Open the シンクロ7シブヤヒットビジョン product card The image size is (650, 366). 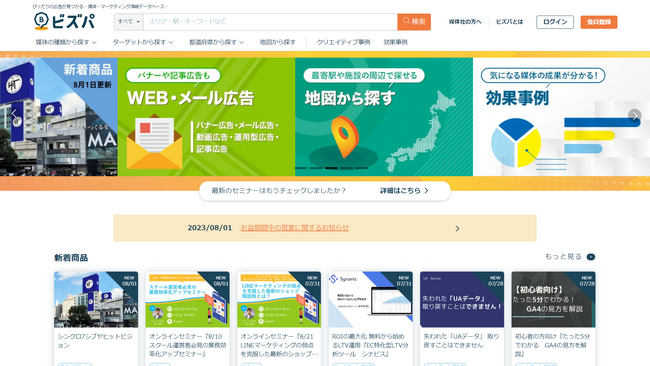click(x=96, y=318)
